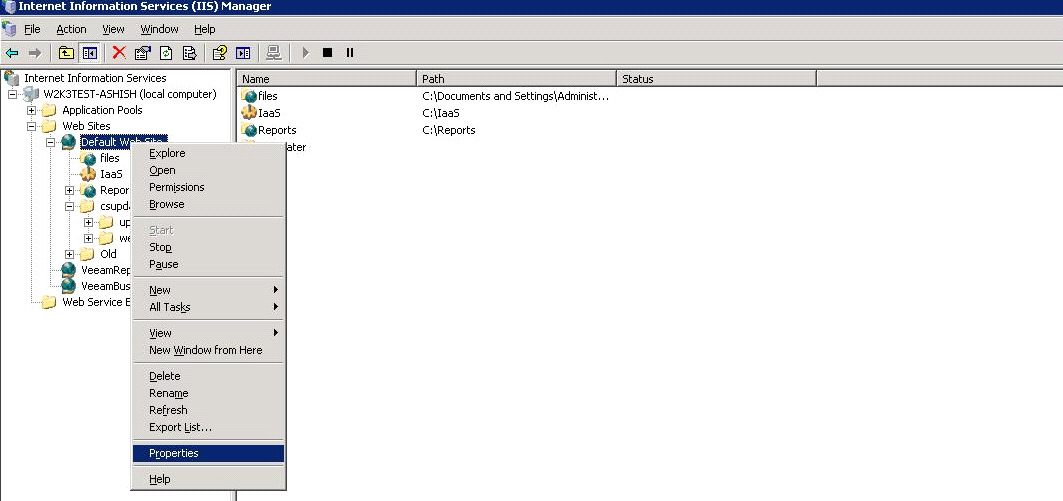Viewport: 1063px width, 501px height.
Task: Click the 'C:\Documents and Settings\Administ…' path
Action: (516, 96)
